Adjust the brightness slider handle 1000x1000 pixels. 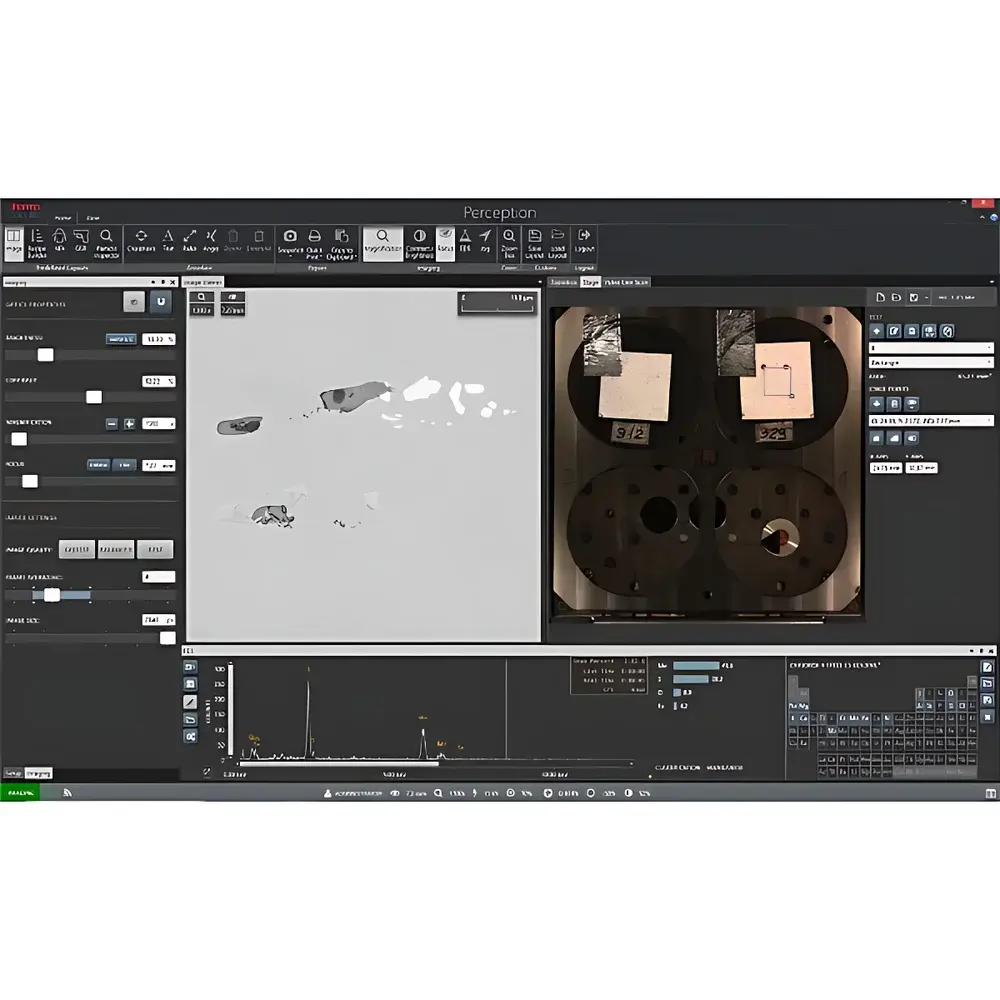tap(45, 355)
